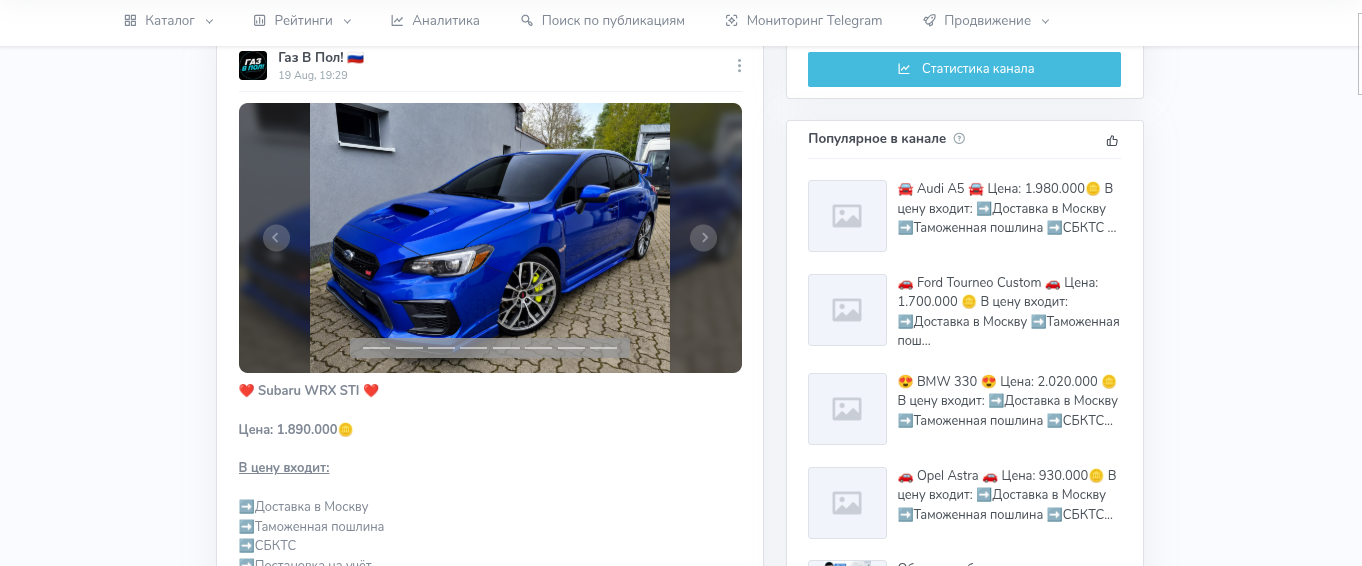The image size is (1362, 566).
Task: Show previous photo in carousel
Action: click(276, 237)
